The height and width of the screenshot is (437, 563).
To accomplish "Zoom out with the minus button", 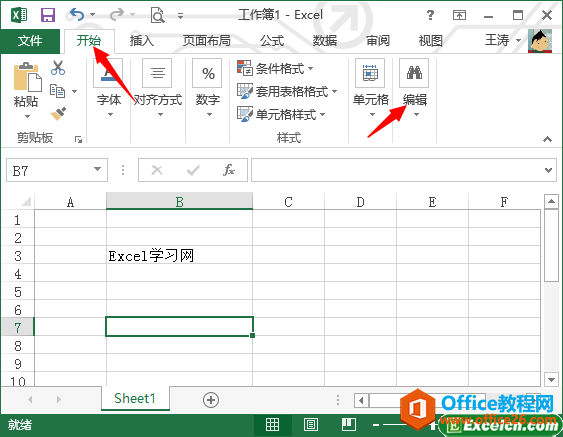I will point(376,425).
